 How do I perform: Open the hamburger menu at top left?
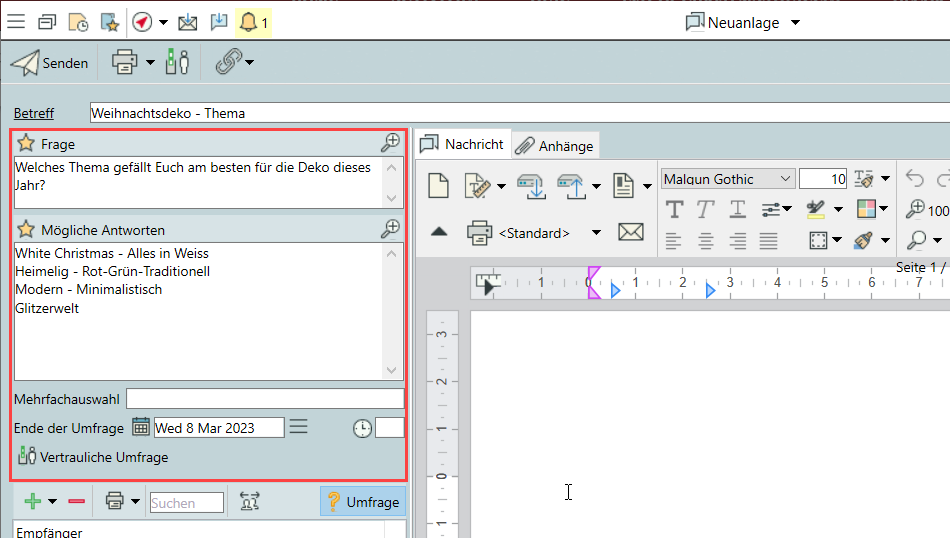[x=16, y=22]
